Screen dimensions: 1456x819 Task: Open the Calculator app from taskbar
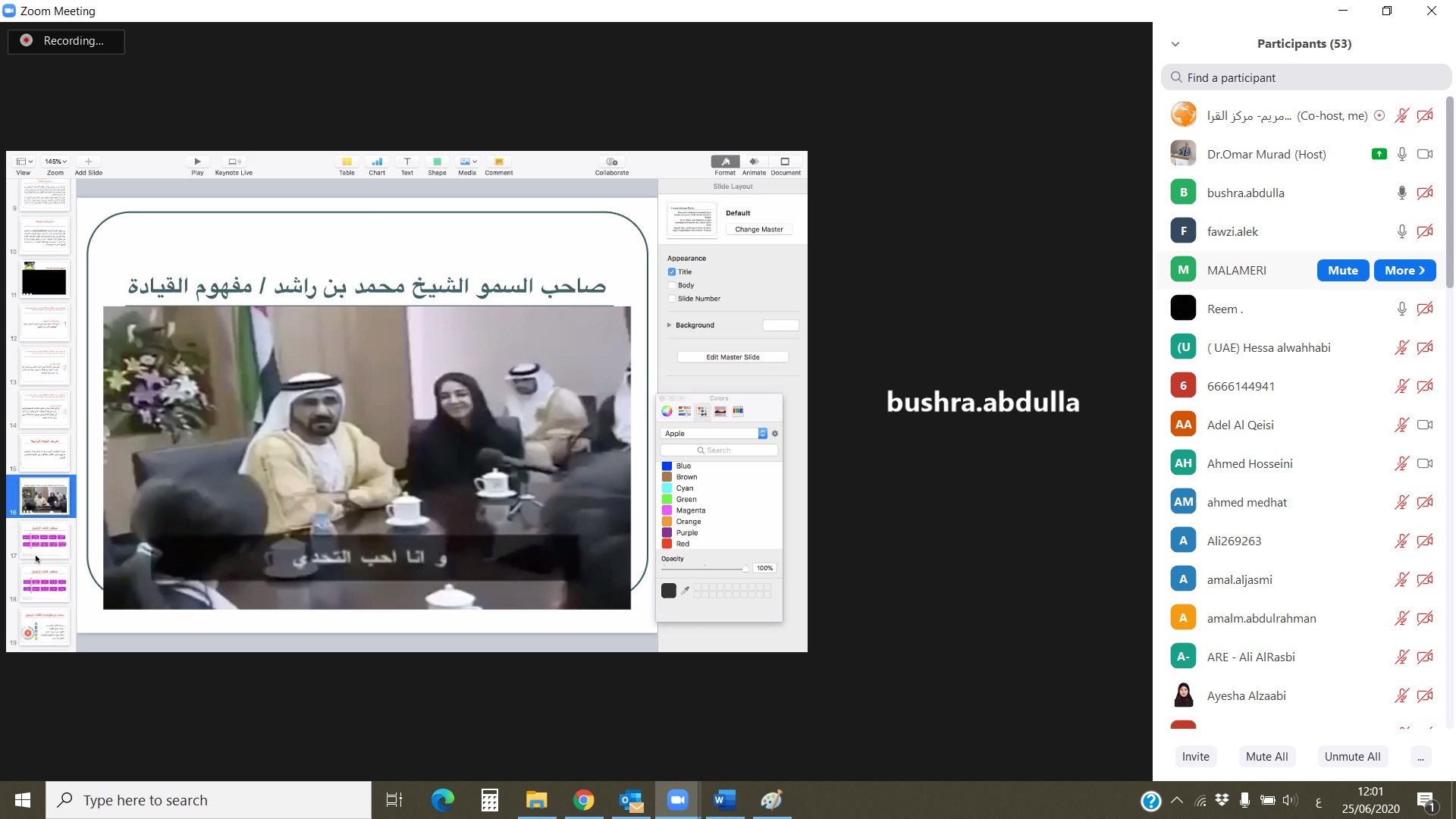pos(490,800)
